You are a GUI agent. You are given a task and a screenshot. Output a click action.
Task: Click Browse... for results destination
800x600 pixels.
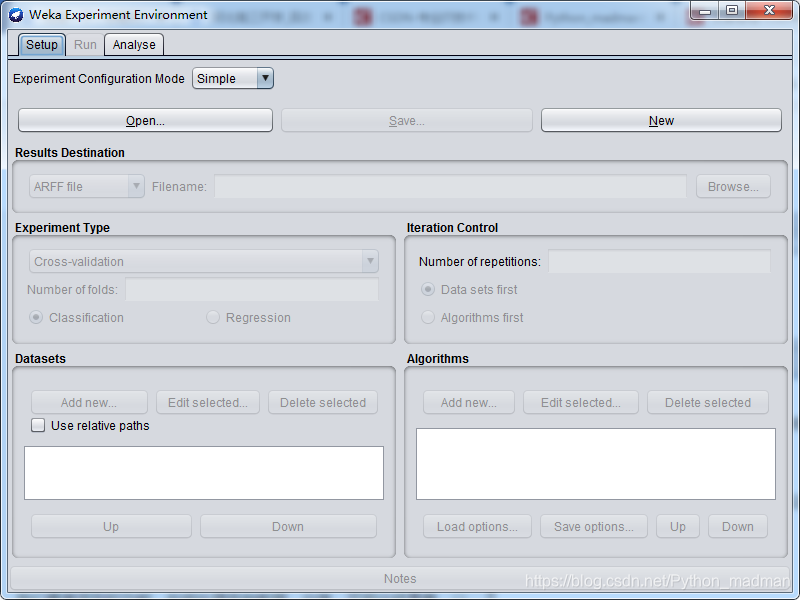tap(733, 187)
